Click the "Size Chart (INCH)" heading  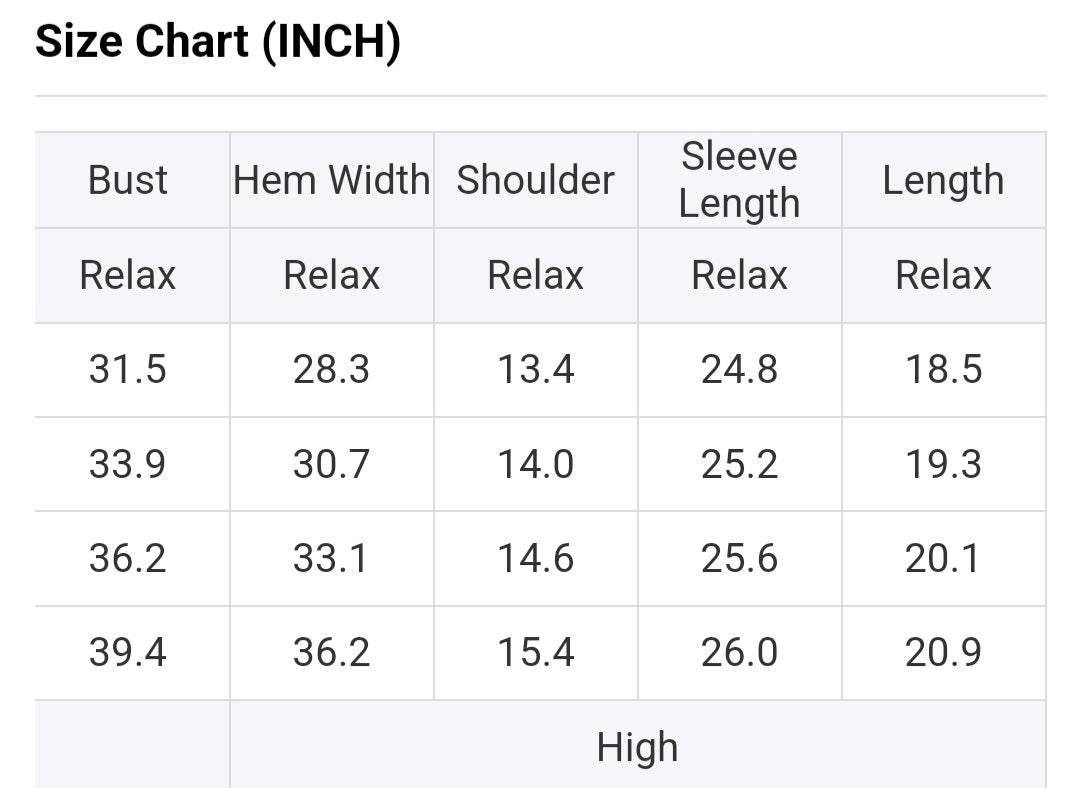[218, 42]
